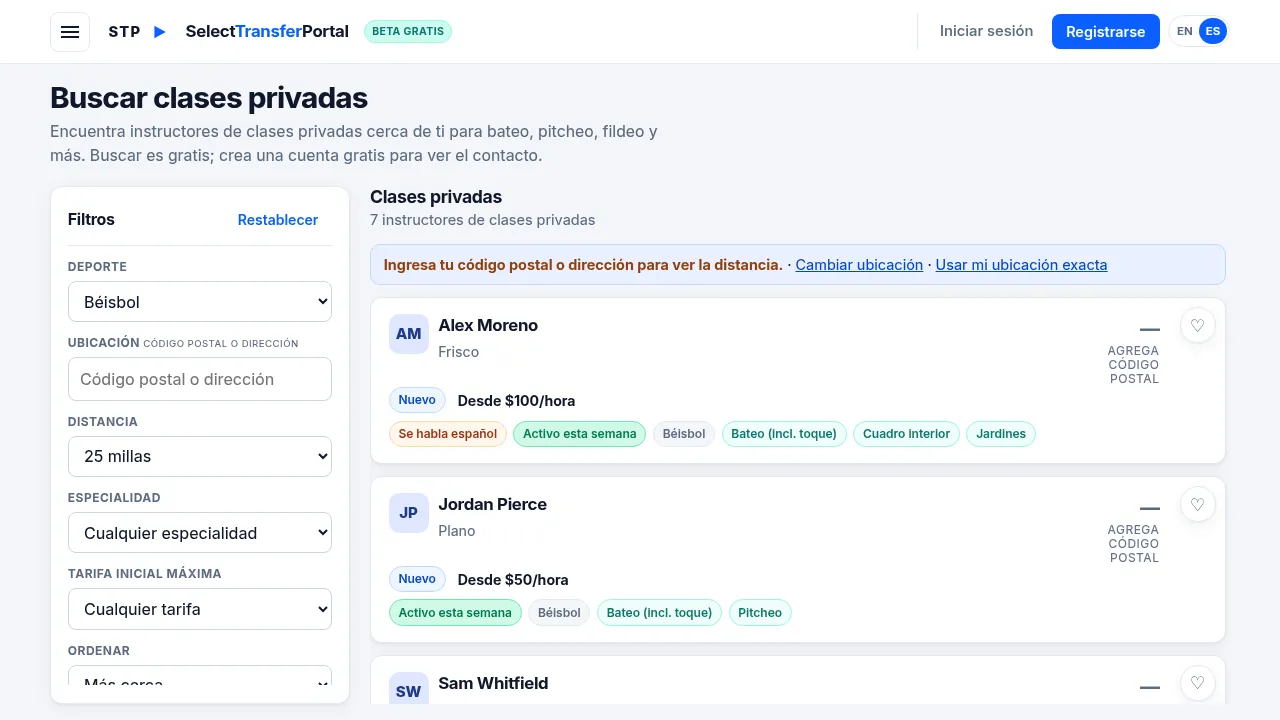Open Jordan Pierce's instructor name
This screenshot has height=720, width=1280.
pos(492,504)
